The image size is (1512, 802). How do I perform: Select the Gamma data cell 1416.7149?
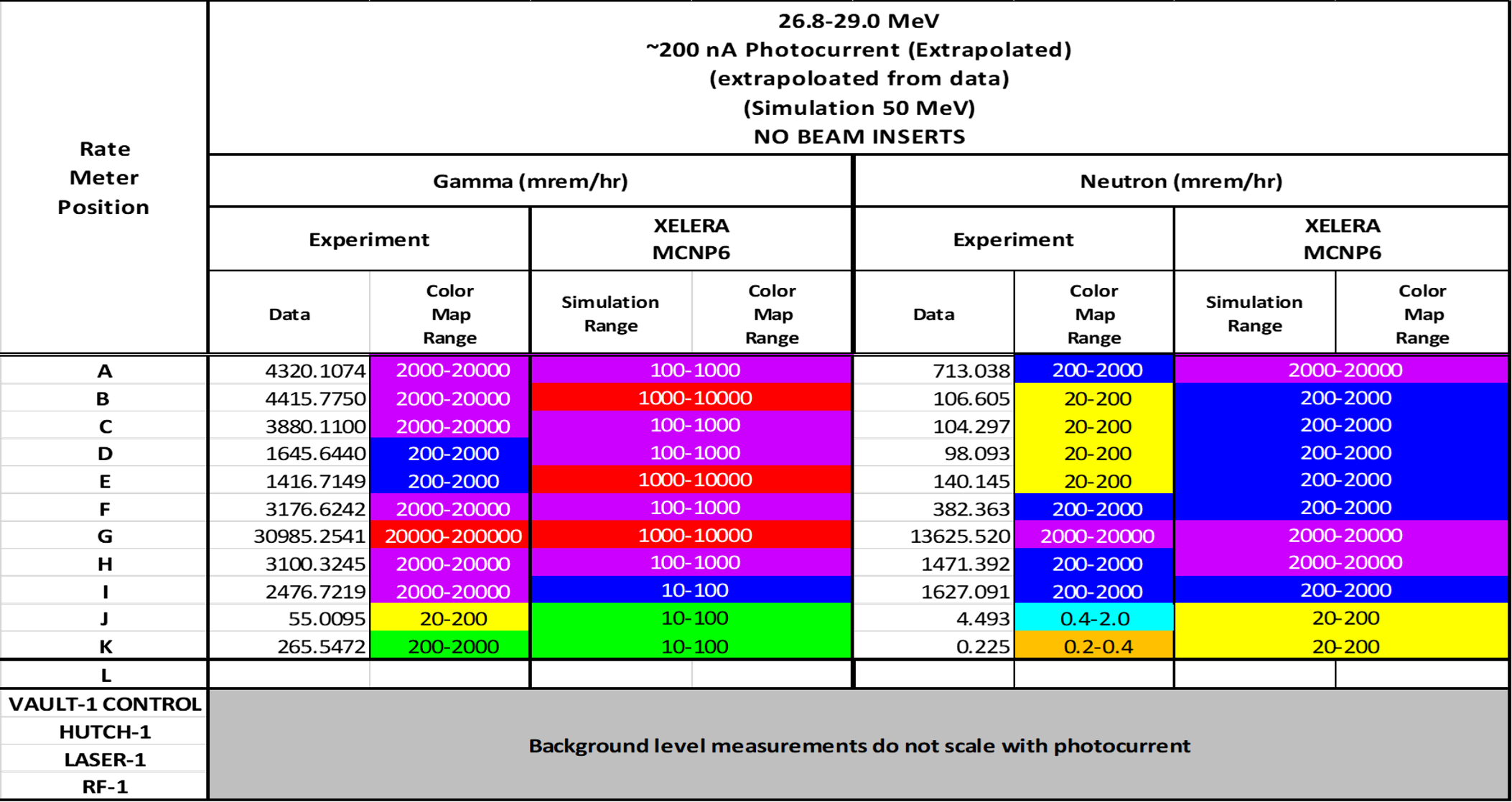click(289, 481)
